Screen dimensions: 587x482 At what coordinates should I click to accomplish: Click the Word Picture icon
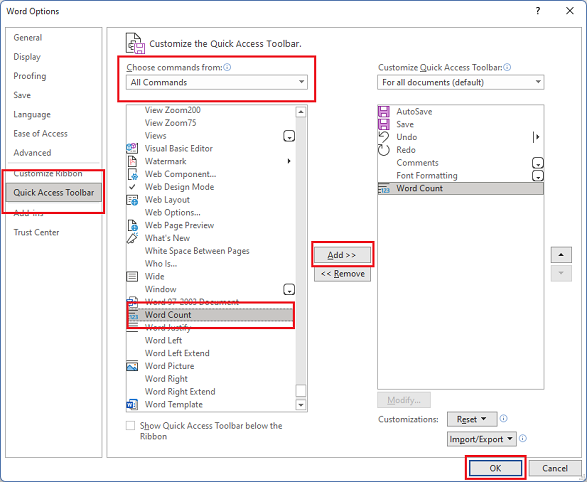(132, 366)
